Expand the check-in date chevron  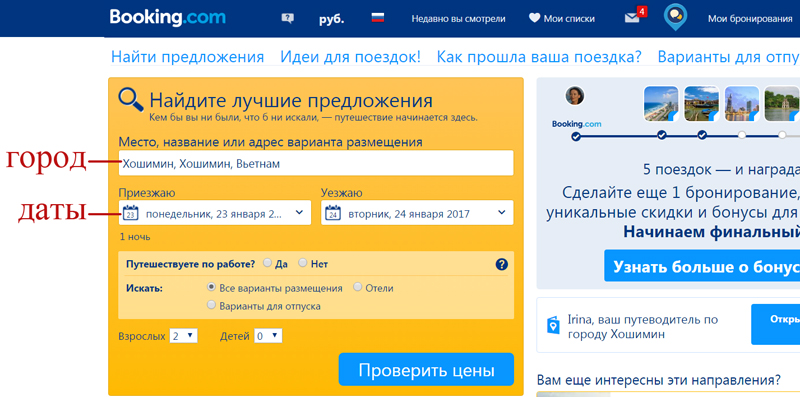(299, 213)
